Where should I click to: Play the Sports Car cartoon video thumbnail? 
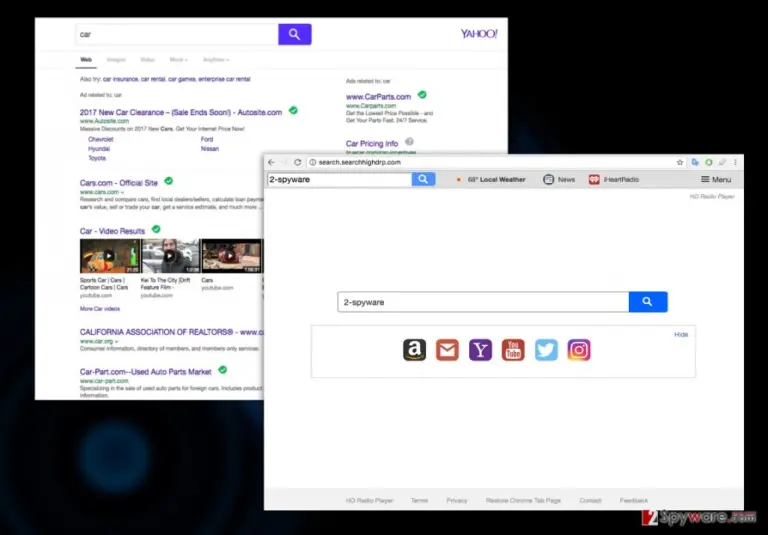pos(110,256)
